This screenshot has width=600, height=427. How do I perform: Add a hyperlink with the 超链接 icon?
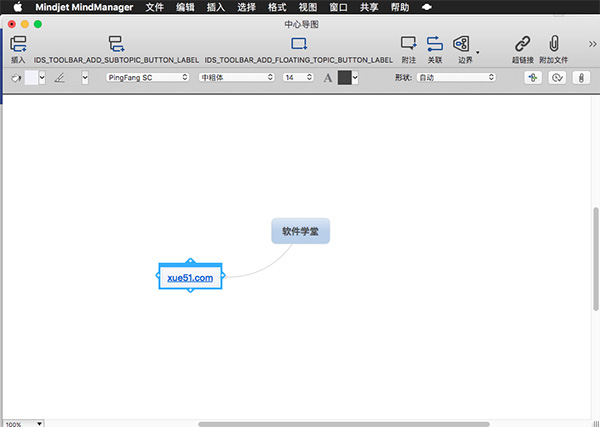[x=523, y=44]
